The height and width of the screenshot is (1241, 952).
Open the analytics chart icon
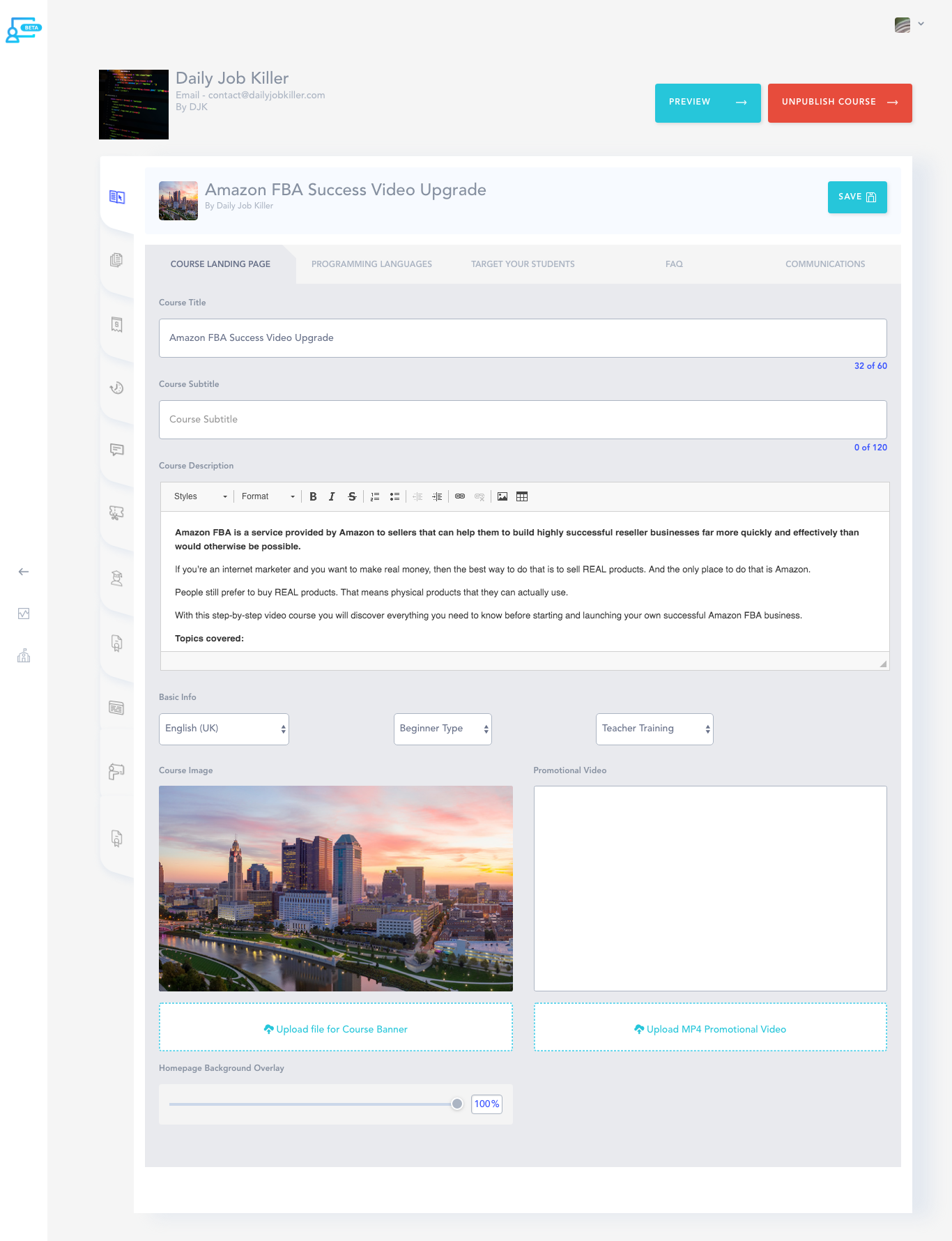click(x=24, y=614)
